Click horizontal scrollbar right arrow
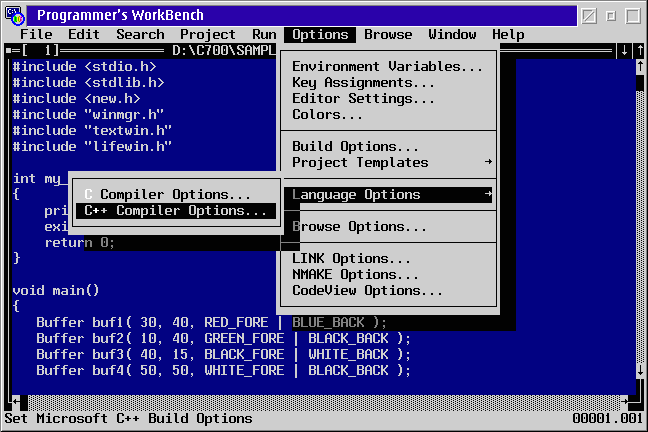Screen dimensions: 648x432 click(x=624, y=401)
